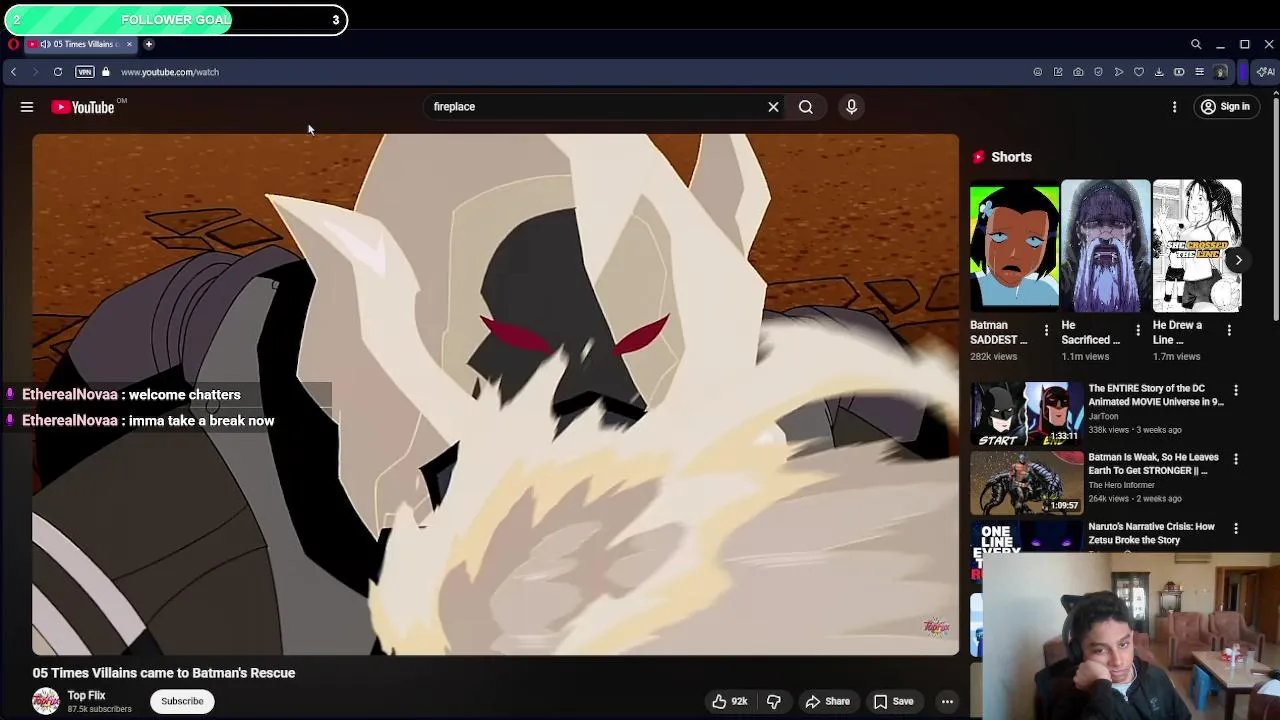Click the Sign in button
The image size is (1280, 720).
1226,107
